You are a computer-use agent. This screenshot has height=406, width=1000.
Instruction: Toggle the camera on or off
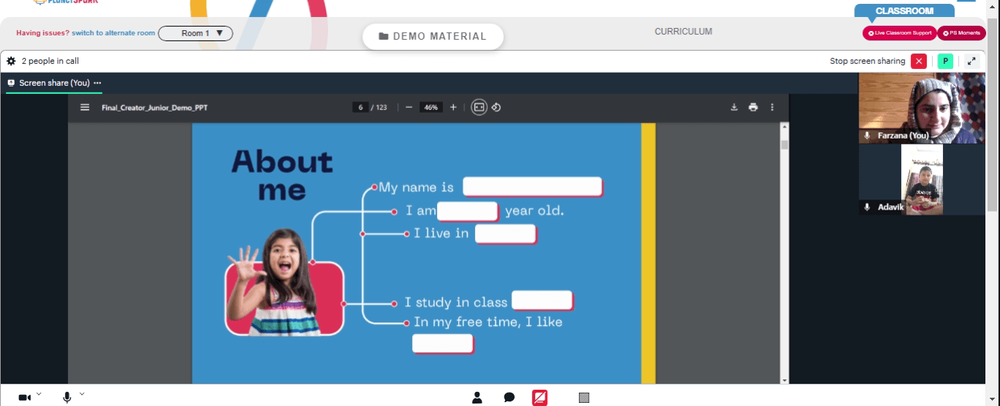point(25,398)
